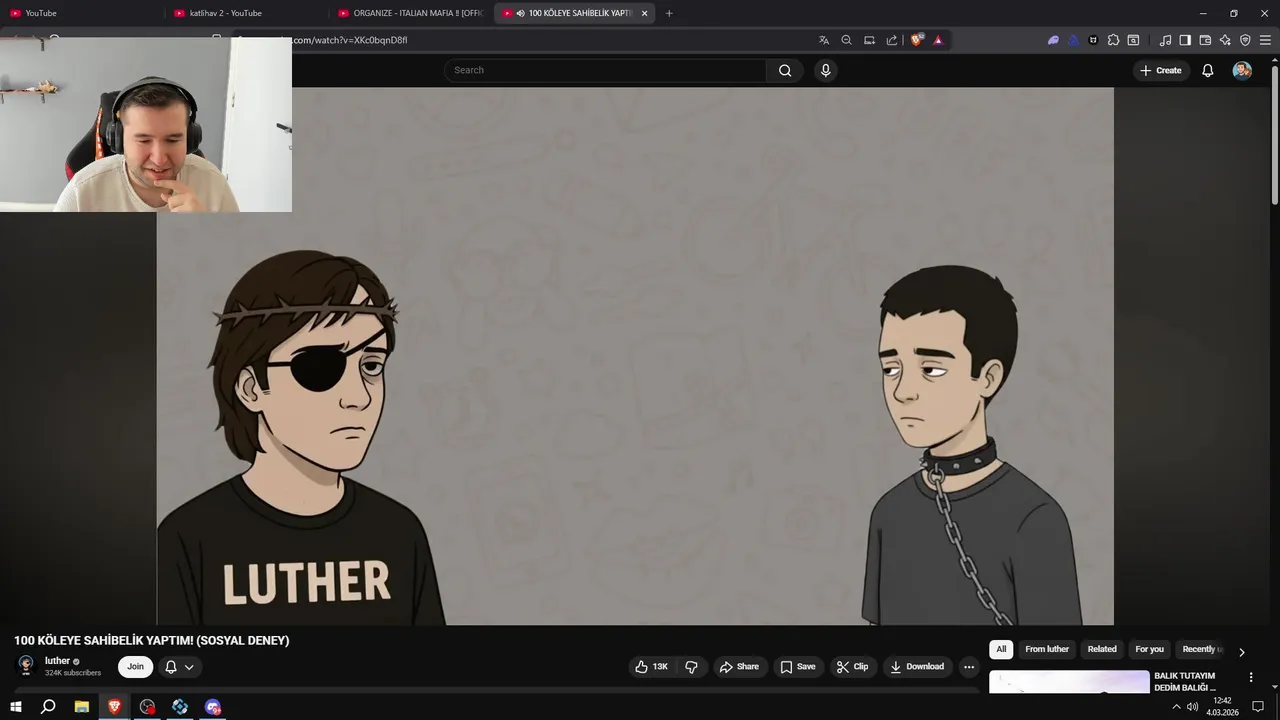Click the page vertical scrollbar
The image size is (1280, 720).
point(1274,135)
